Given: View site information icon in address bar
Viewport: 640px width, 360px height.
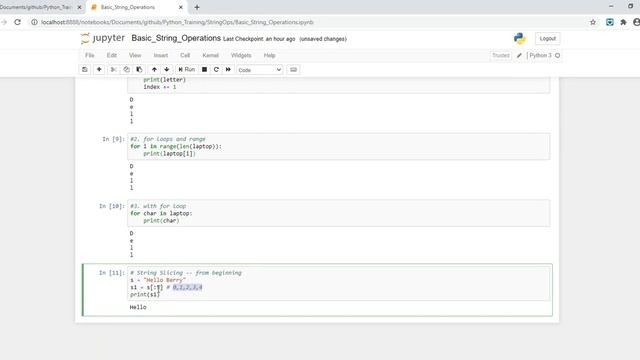Looking at the screenshot, I should tap(35, 22).
